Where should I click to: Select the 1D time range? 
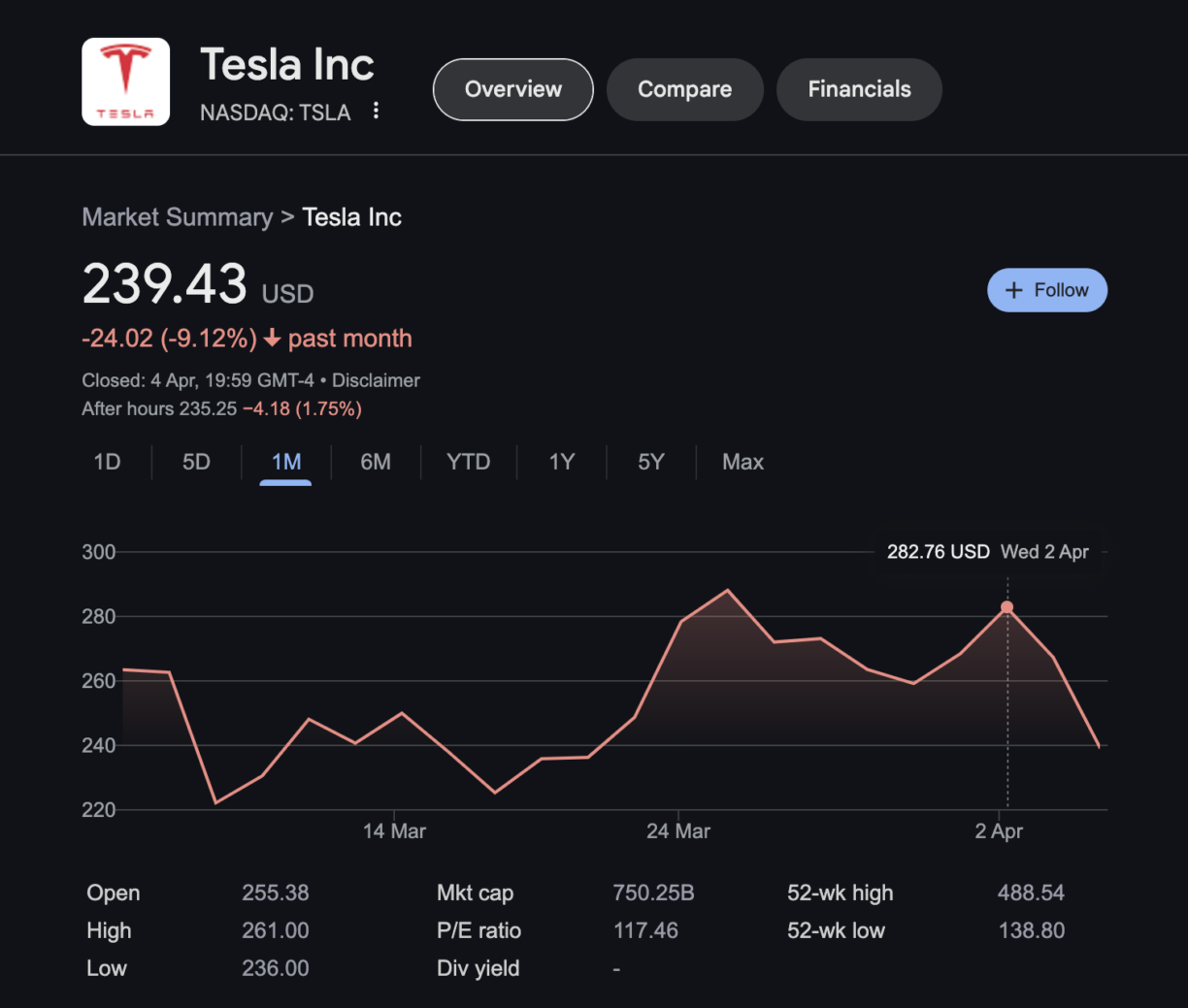tap(107, 462)
